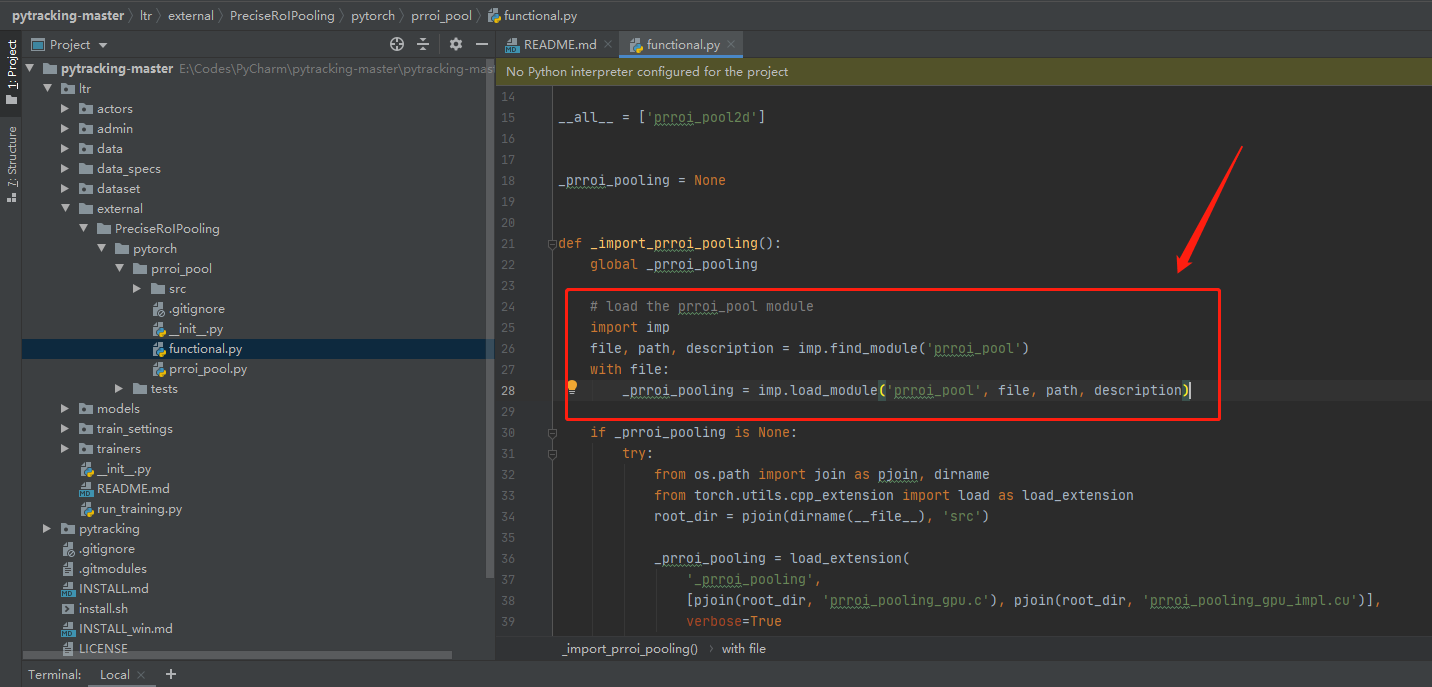
Task: Click 'pytorch' in the breadcrumb bar
Action: (x=373, y=15)
